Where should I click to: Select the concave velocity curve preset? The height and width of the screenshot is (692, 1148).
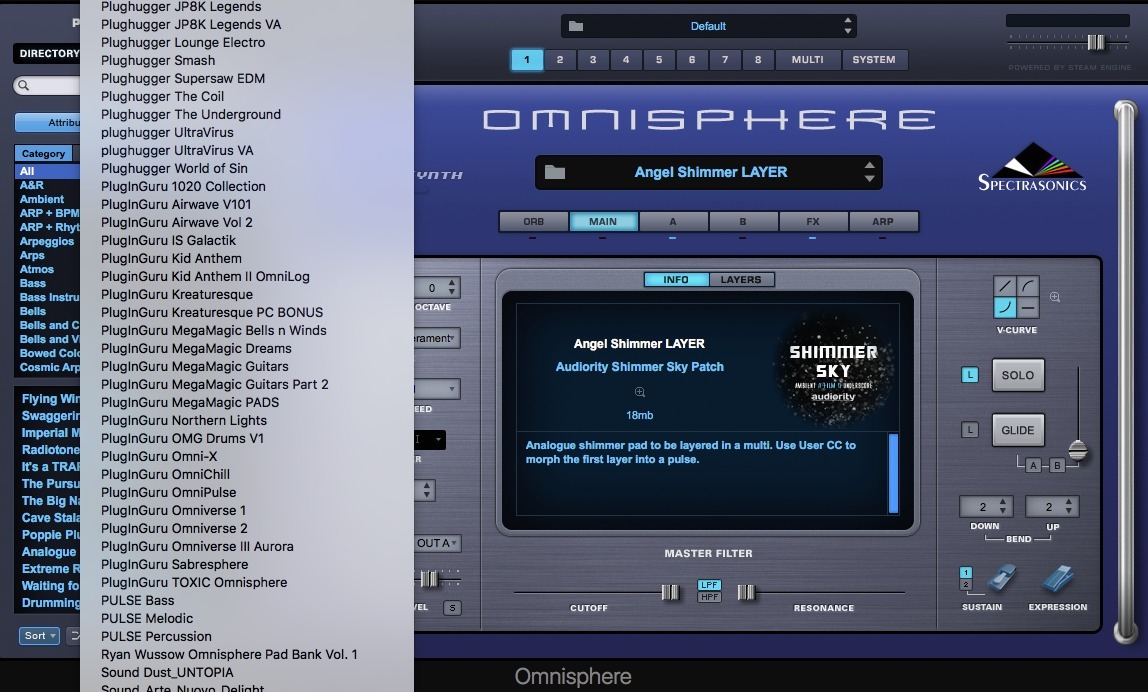click(x=1004, y=308)
